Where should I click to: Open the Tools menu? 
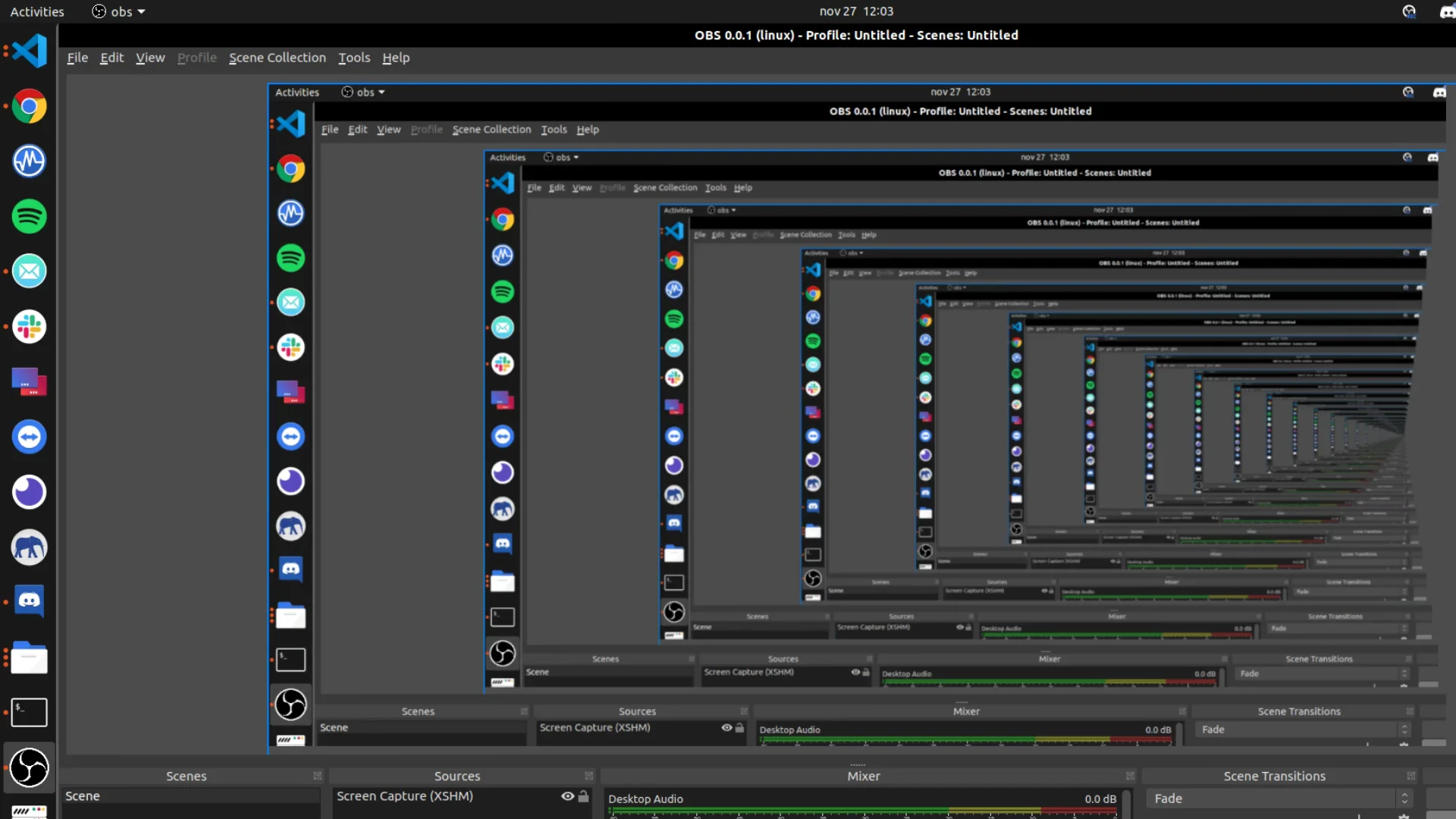point(353,58)
